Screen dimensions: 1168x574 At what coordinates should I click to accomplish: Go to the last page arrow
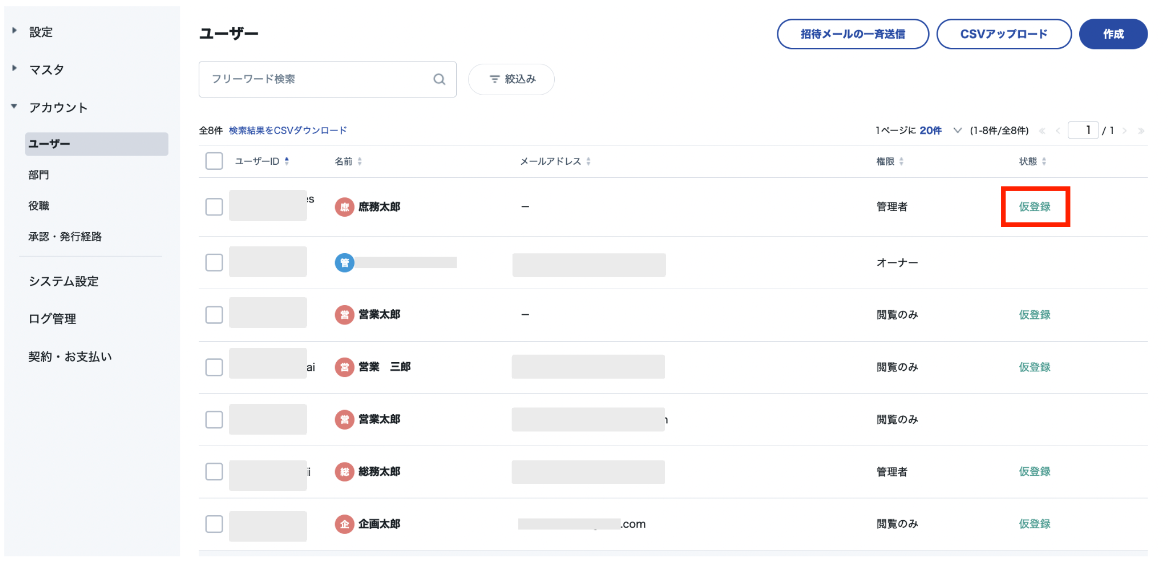click(x=1141, y=131)
